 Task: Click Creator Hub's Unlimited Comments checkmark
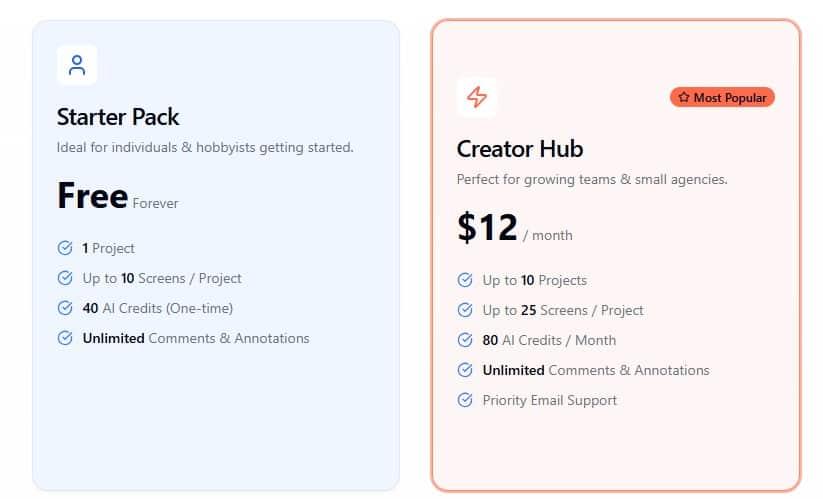(x=465, y=370)
